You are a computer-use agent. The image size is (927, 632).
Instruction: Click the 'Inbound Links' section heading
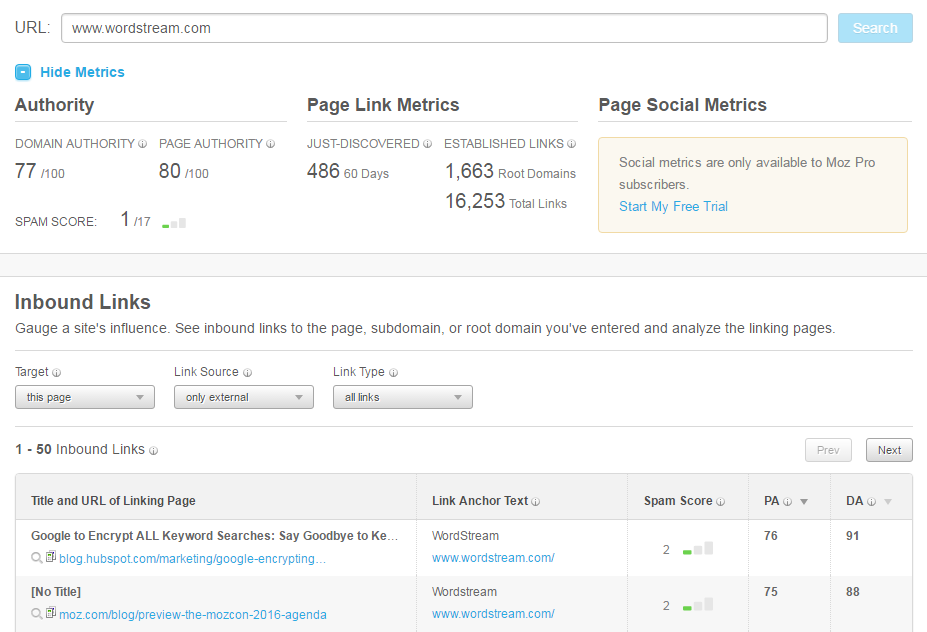[x=83, y=302]
